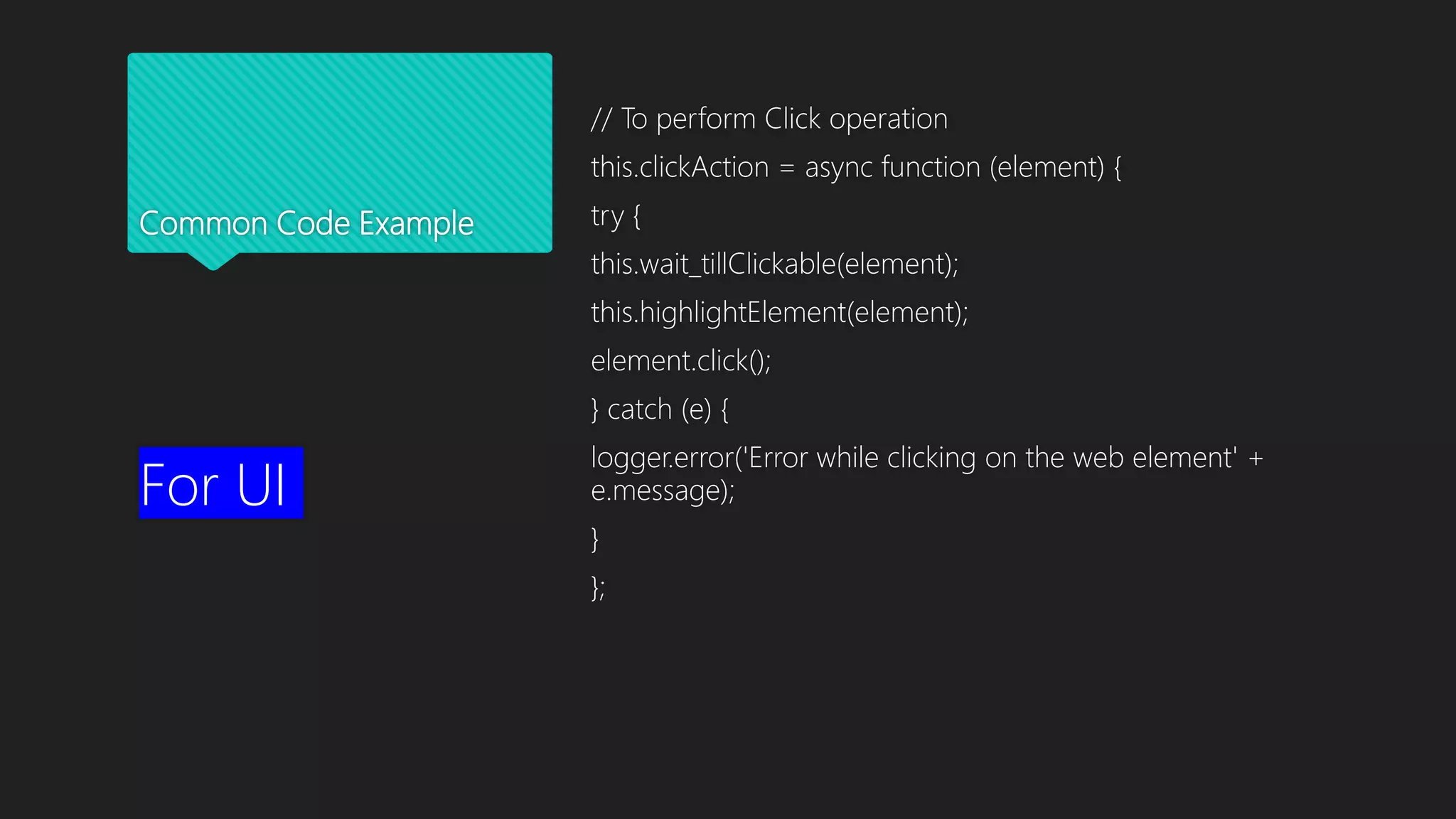Select the "// To perform Click operation" comment
This screenshot has width=1456, height=819.
[x=769, y=119]
